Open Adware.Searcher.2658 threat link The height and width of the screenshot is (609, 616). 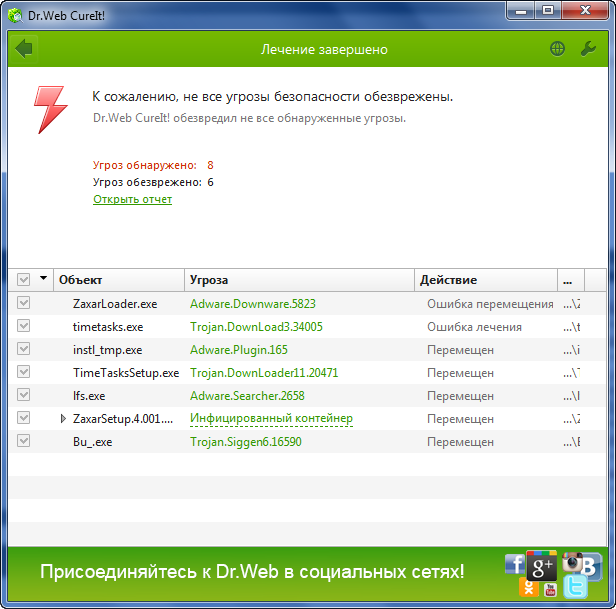click(247, 396)
